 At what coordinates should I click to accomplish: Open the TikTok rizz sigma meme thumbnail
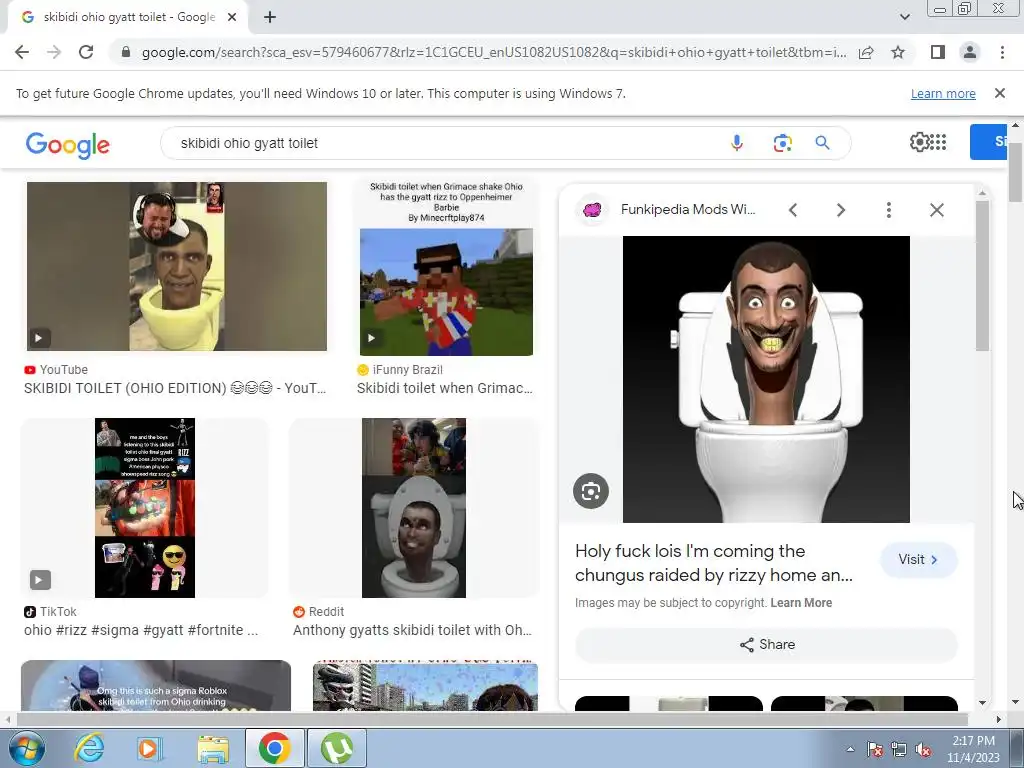point(145,508)
